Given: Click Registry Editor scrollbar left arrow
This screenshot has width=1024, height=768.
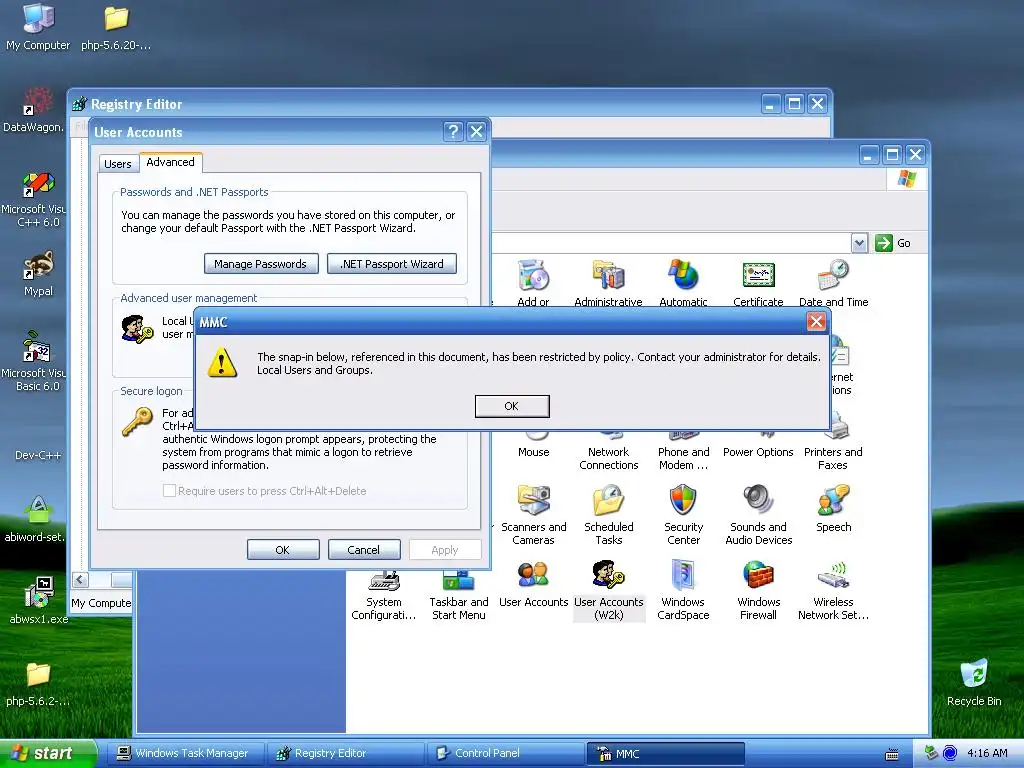Looking at the screenshot, I should coord(80,579).
